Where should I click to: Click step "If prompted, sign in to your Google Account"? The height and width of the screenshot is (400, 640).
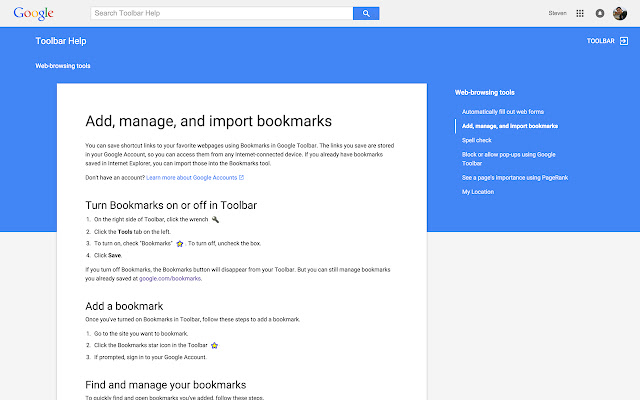coord(150,357)
